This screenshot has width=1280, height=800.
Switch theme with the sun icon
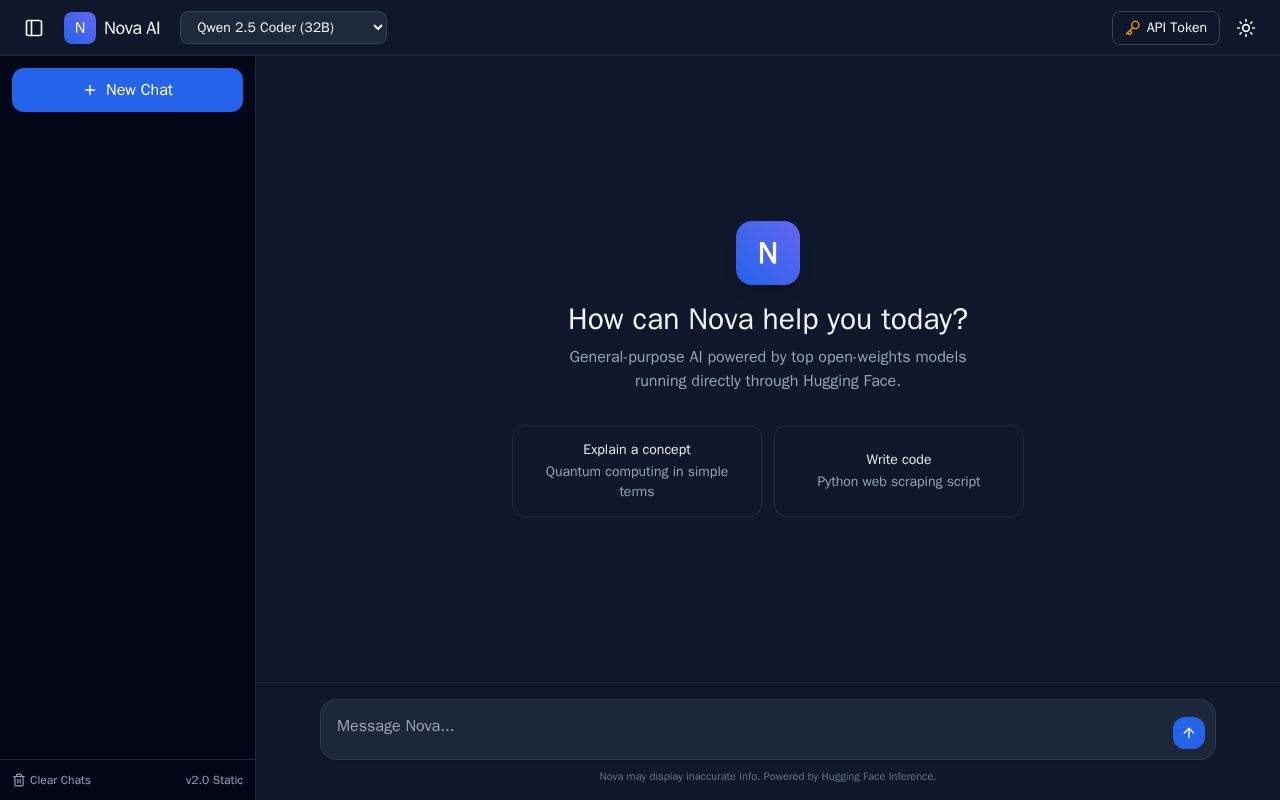point(1246,28)
